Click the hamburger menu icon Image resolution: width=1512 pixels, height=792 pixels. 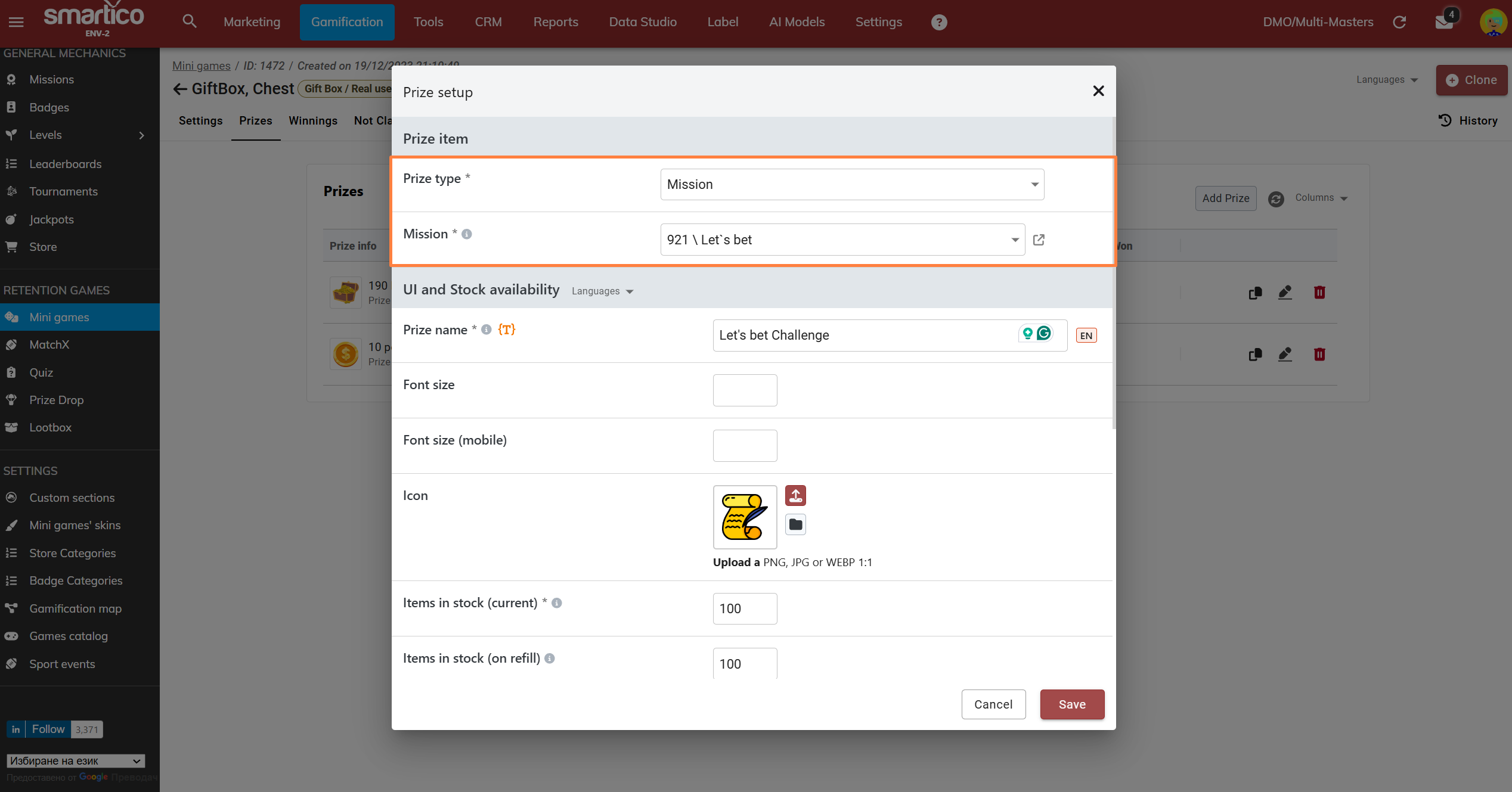[16, 22]
